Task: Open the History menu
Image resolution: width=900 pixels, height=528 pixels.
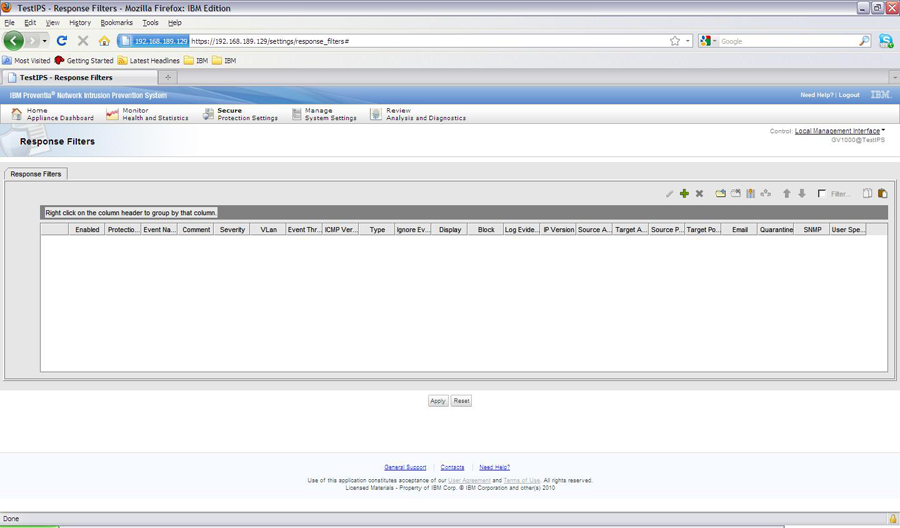Action: click(x=80, y=23)
